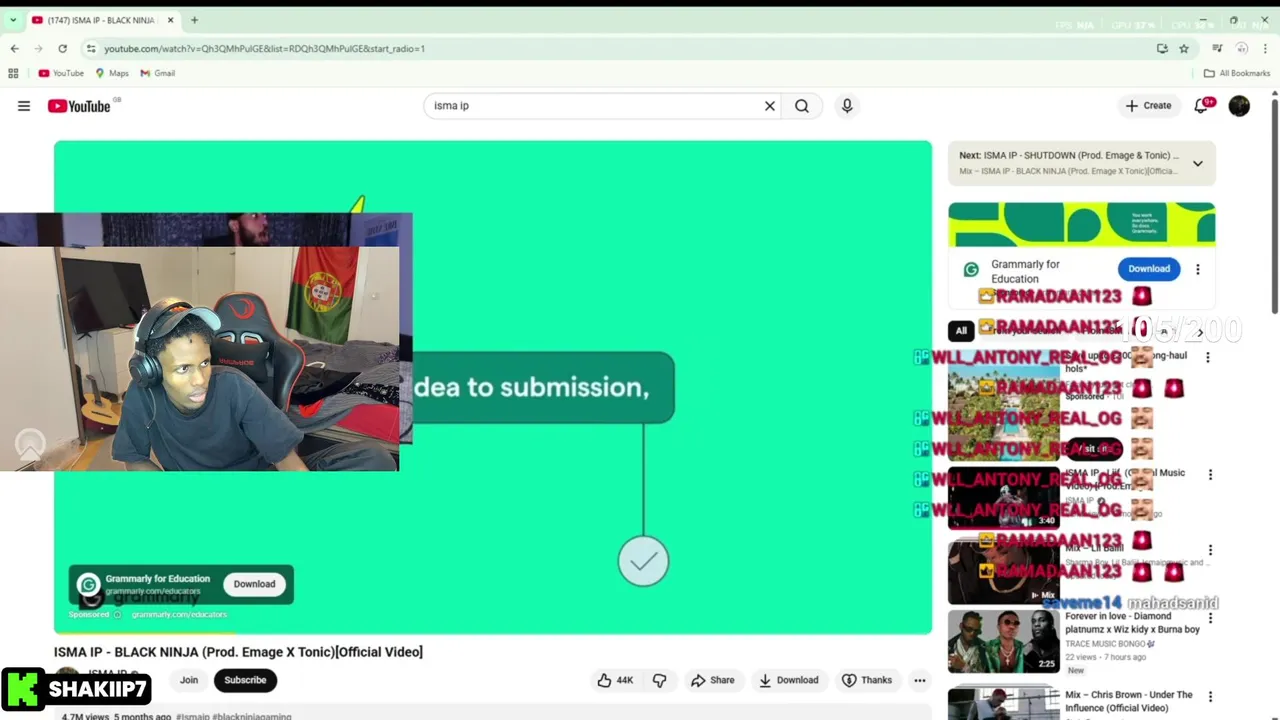Open the Mix – Lil Baba thumbnail

[1003, 572]
